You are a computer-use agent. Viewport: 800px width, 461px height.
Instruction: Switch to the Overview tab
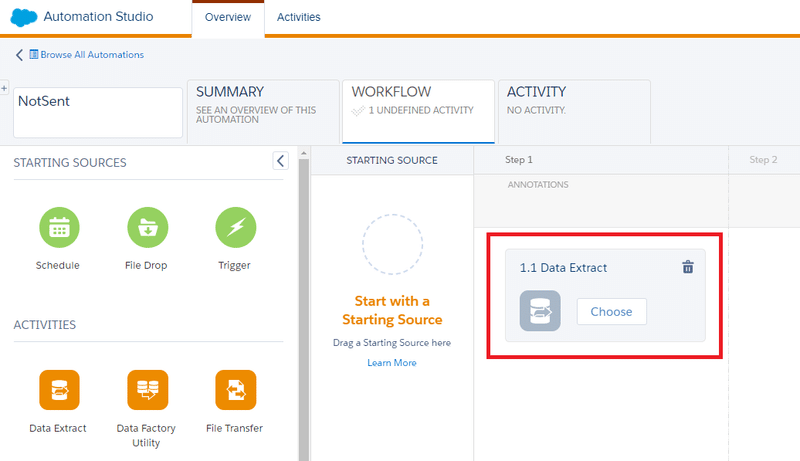pos(228,17)
